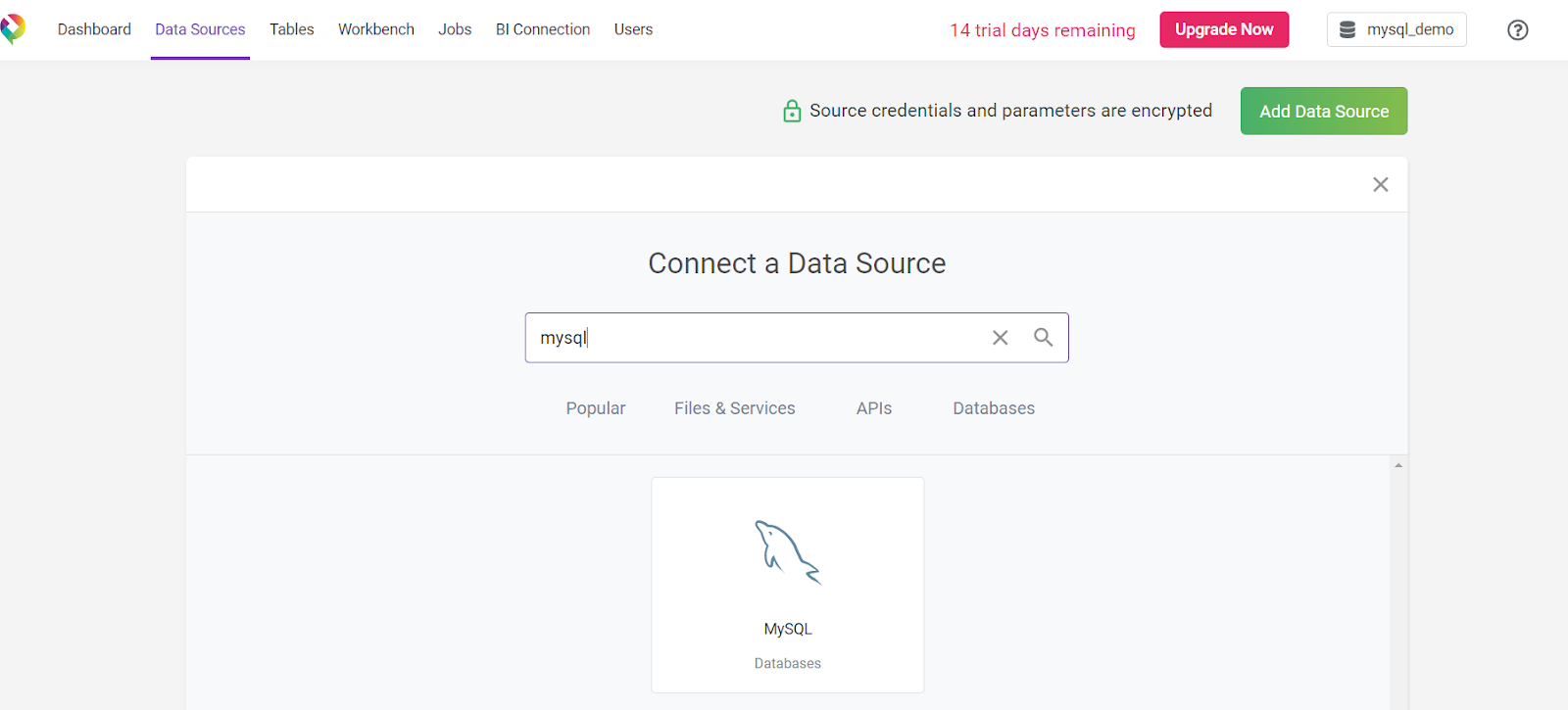
Task: Clear the search text with X icon
Action: point(1000,338)
